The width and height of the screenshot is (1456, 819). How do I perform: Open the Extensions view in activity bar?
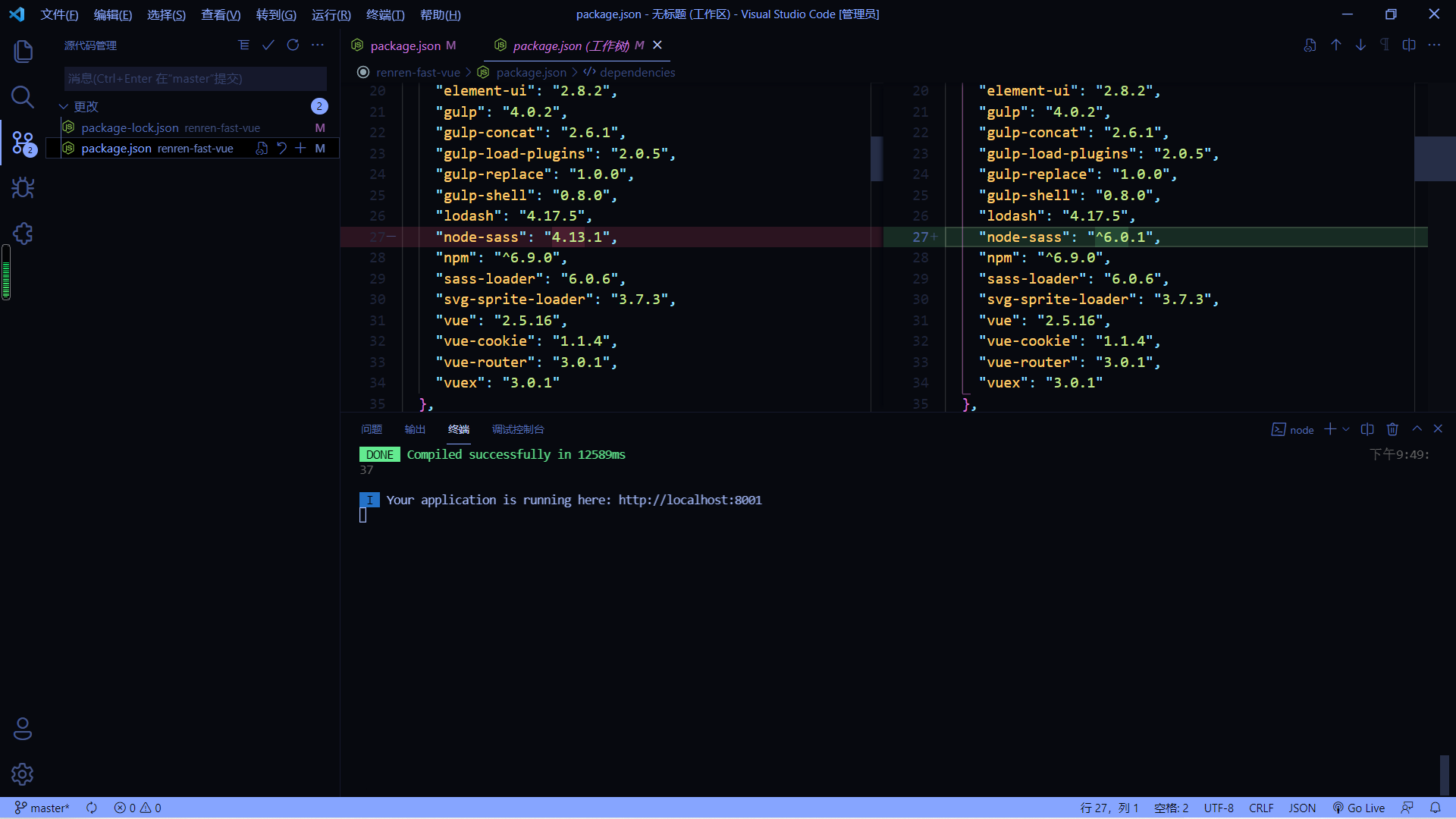23,234
